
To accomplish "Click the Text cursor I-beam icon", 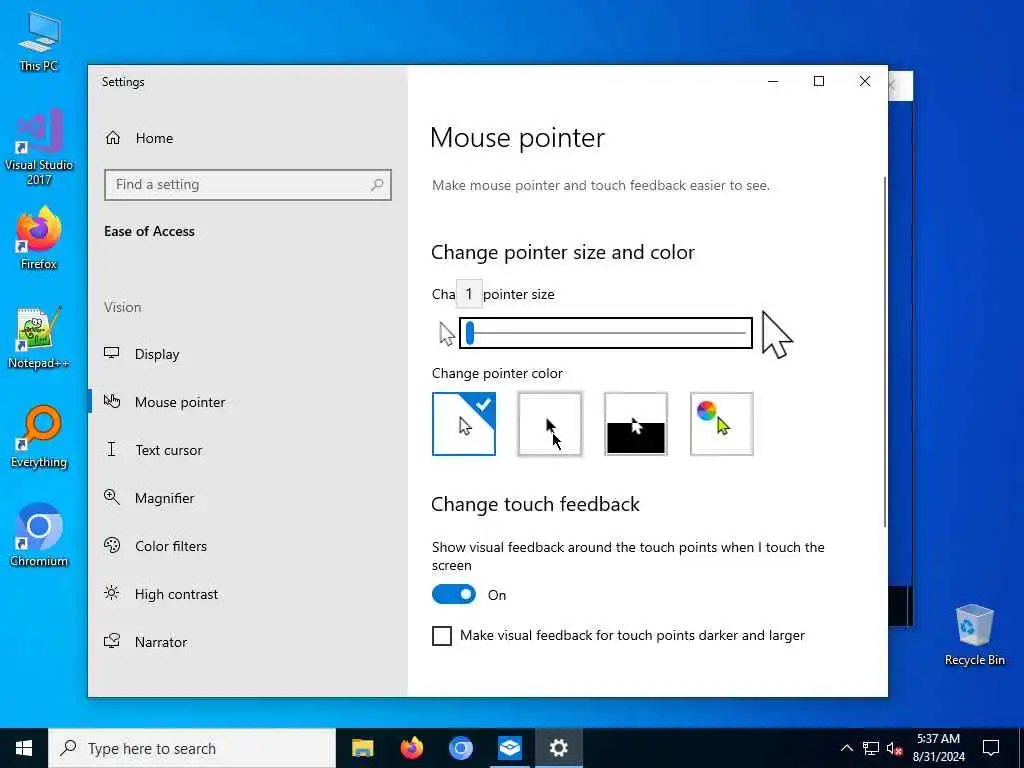I will [112, 449].
